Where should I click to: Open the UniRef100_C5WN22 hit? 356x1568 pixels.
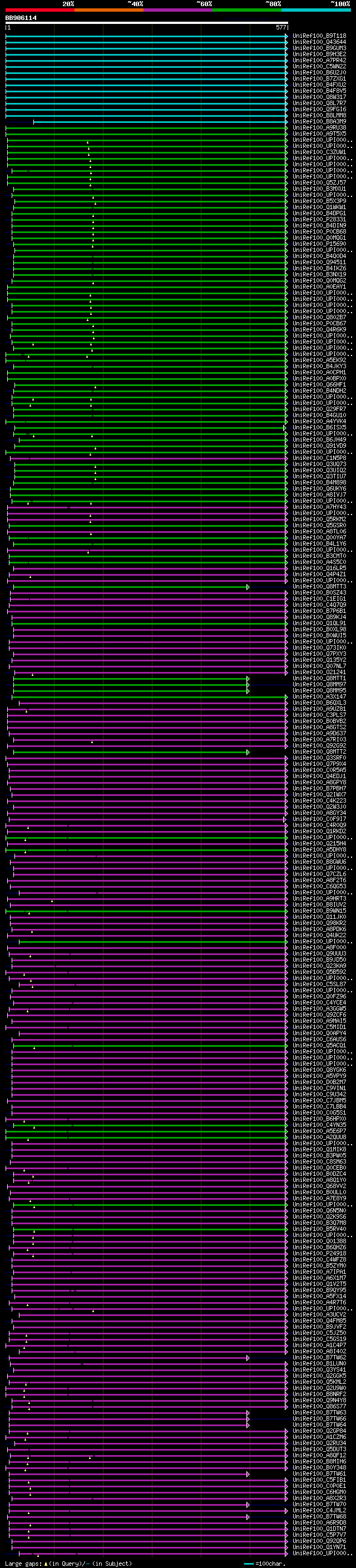[x=319, y=66]
